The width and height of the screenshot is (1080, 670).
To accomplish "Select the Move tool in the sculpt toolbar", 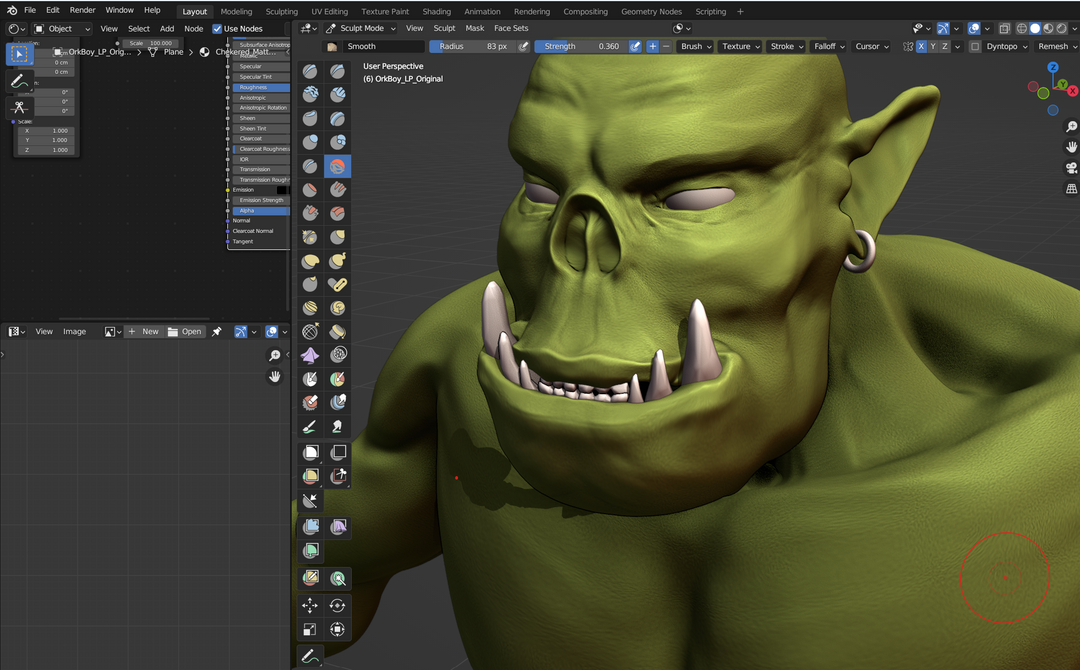I will tap(310, 605).
